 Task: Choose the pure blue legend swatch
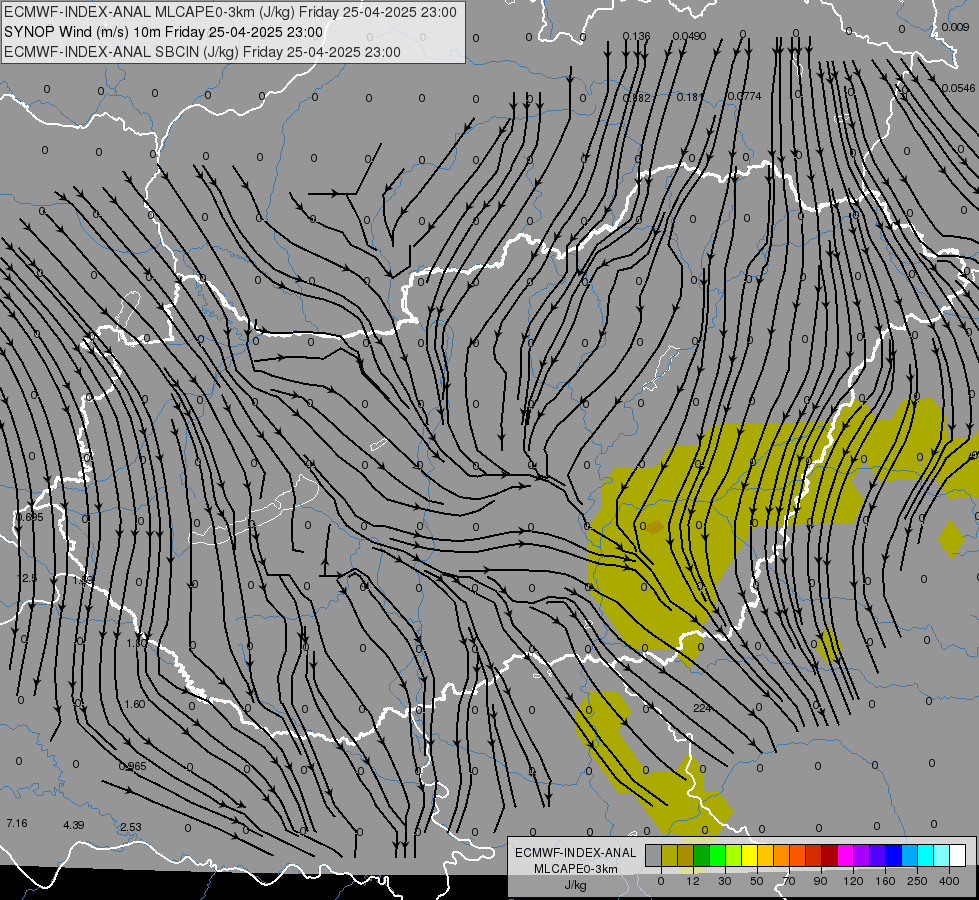point(894,855)
